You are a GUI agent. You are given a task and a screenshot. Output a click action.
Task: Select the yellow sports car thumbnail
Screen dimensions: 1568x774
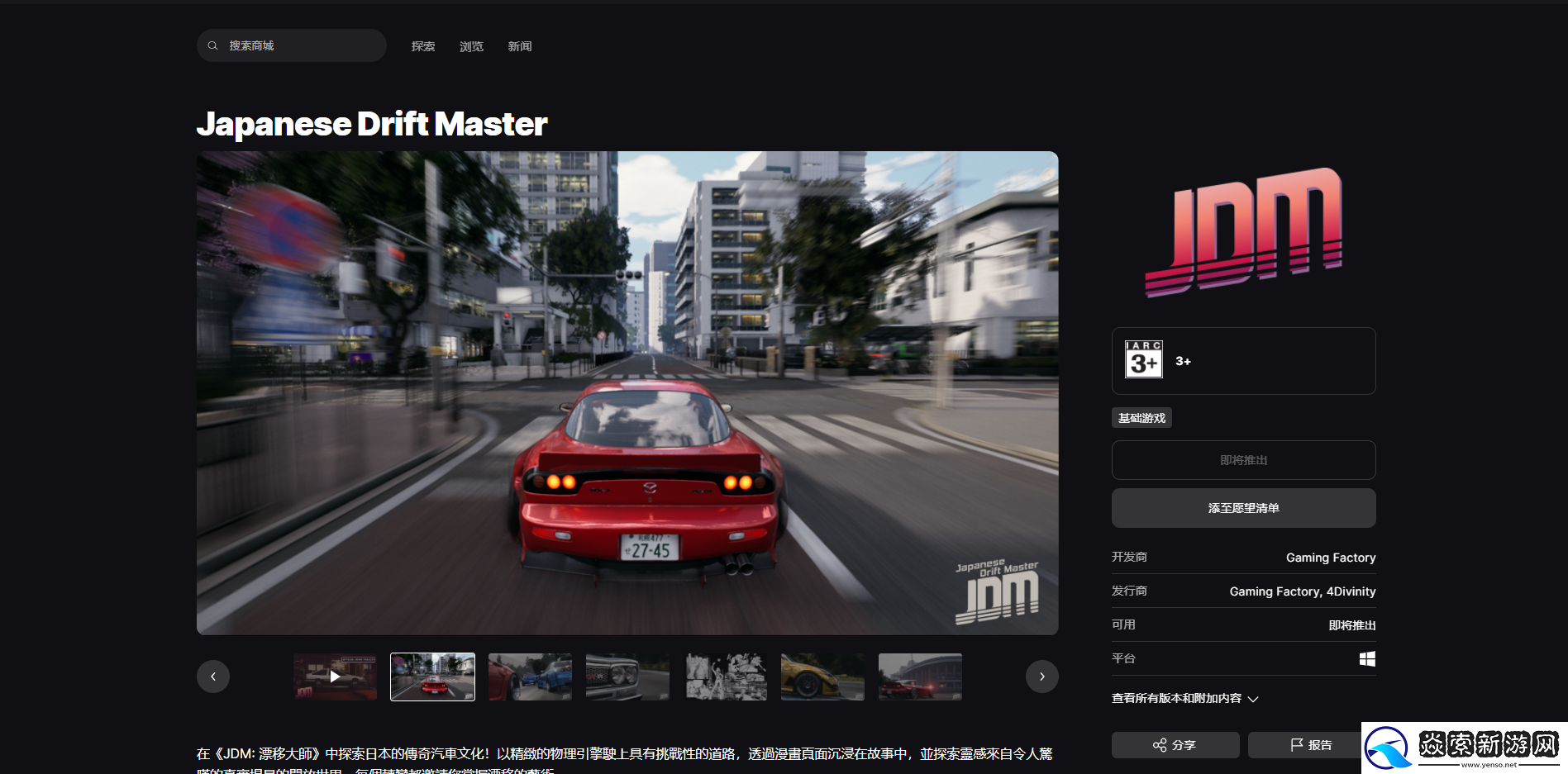click(x=822, y=677)
